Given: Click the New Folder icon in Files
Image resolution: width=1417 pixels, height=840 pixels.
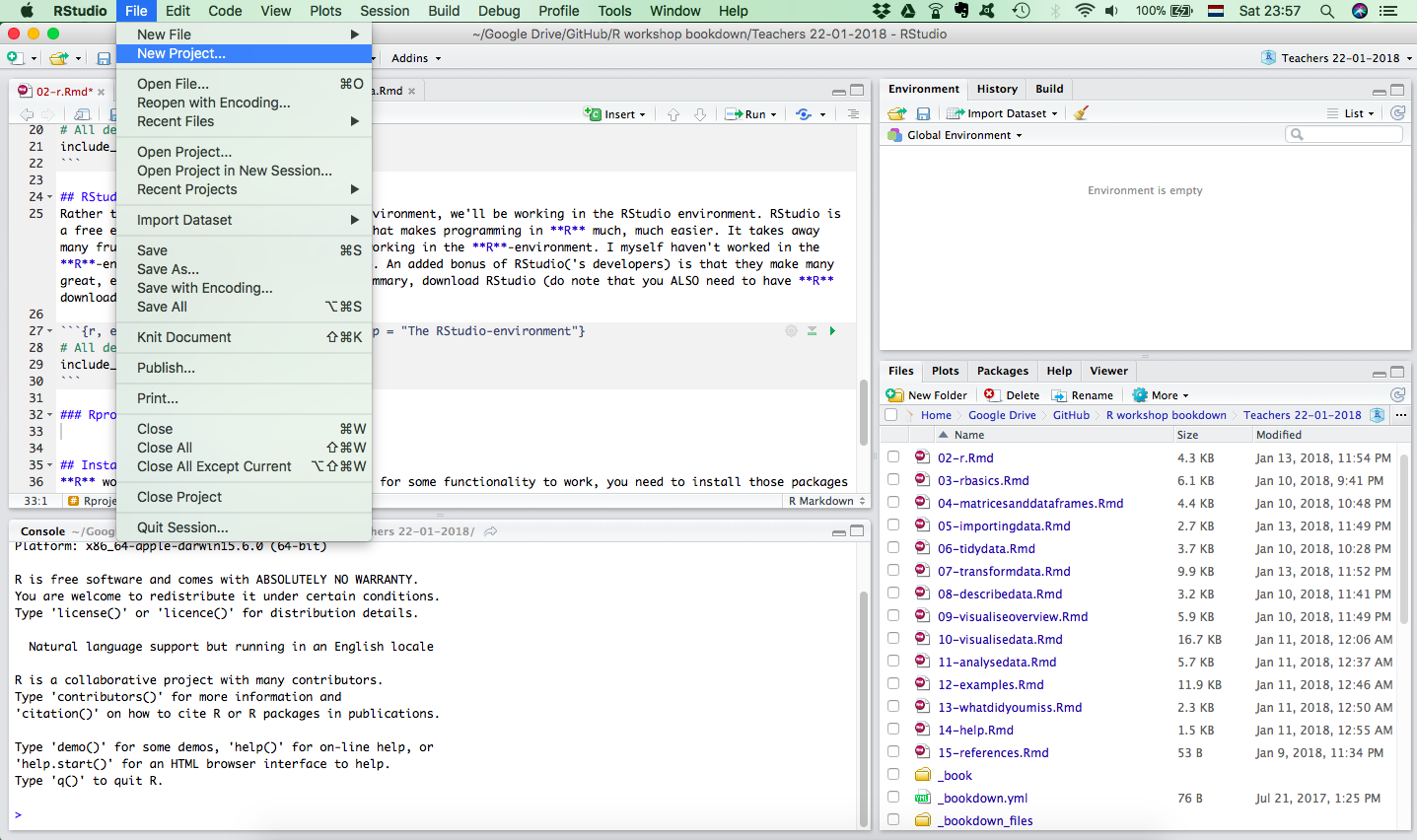Looking at the screenshot, I should pos(894,394).
